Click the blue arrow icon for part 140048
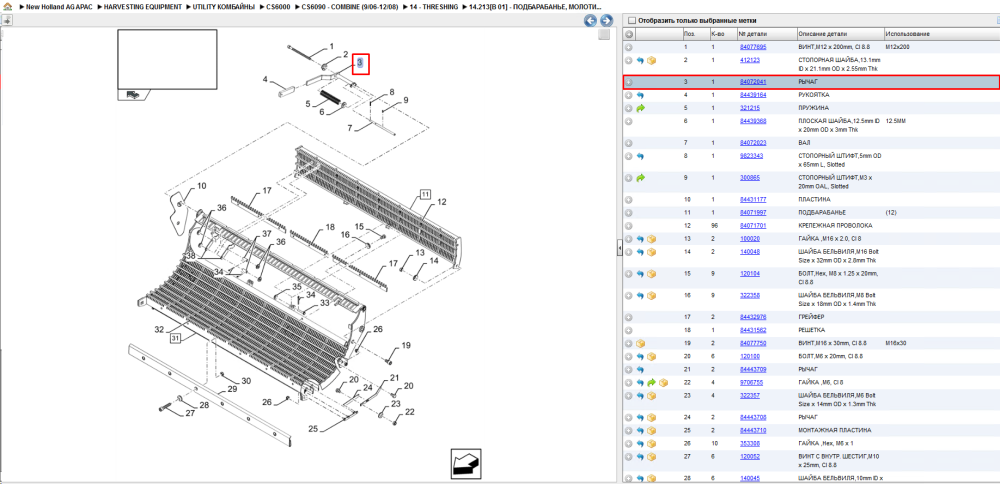Image resolution: width=1000 pixels, height=484 pixels. (640, 252)
